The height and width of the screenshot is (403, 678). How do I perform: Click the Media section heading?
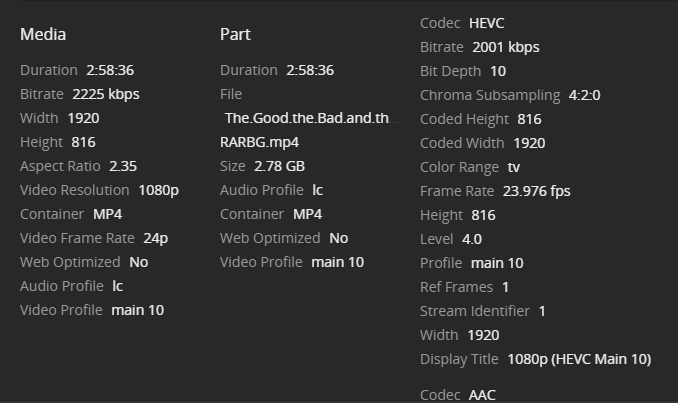point(43,34)
